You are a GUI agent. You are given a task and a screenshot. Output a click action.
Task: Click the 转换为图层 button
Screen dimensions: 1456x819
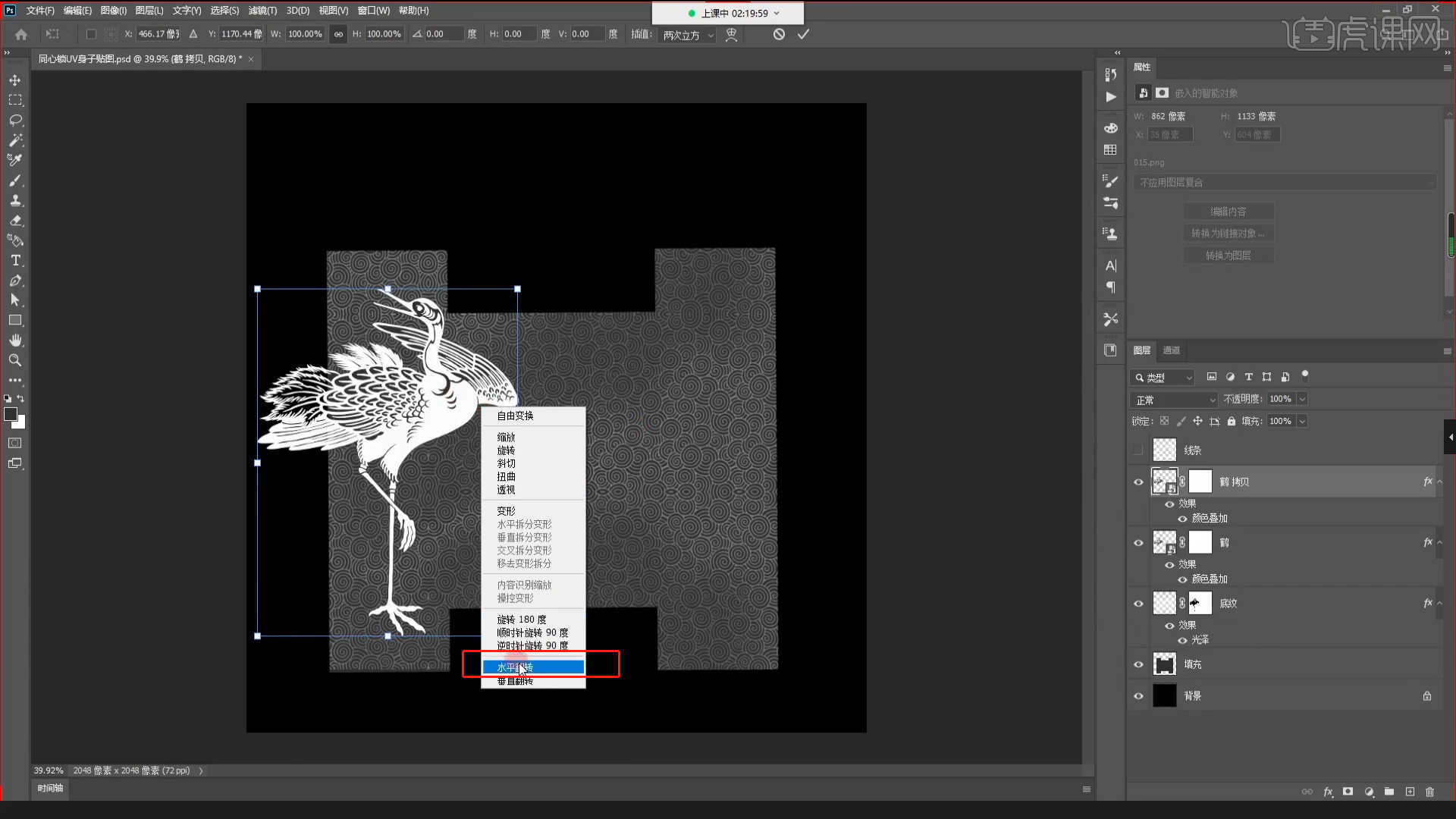(1228, 256)
